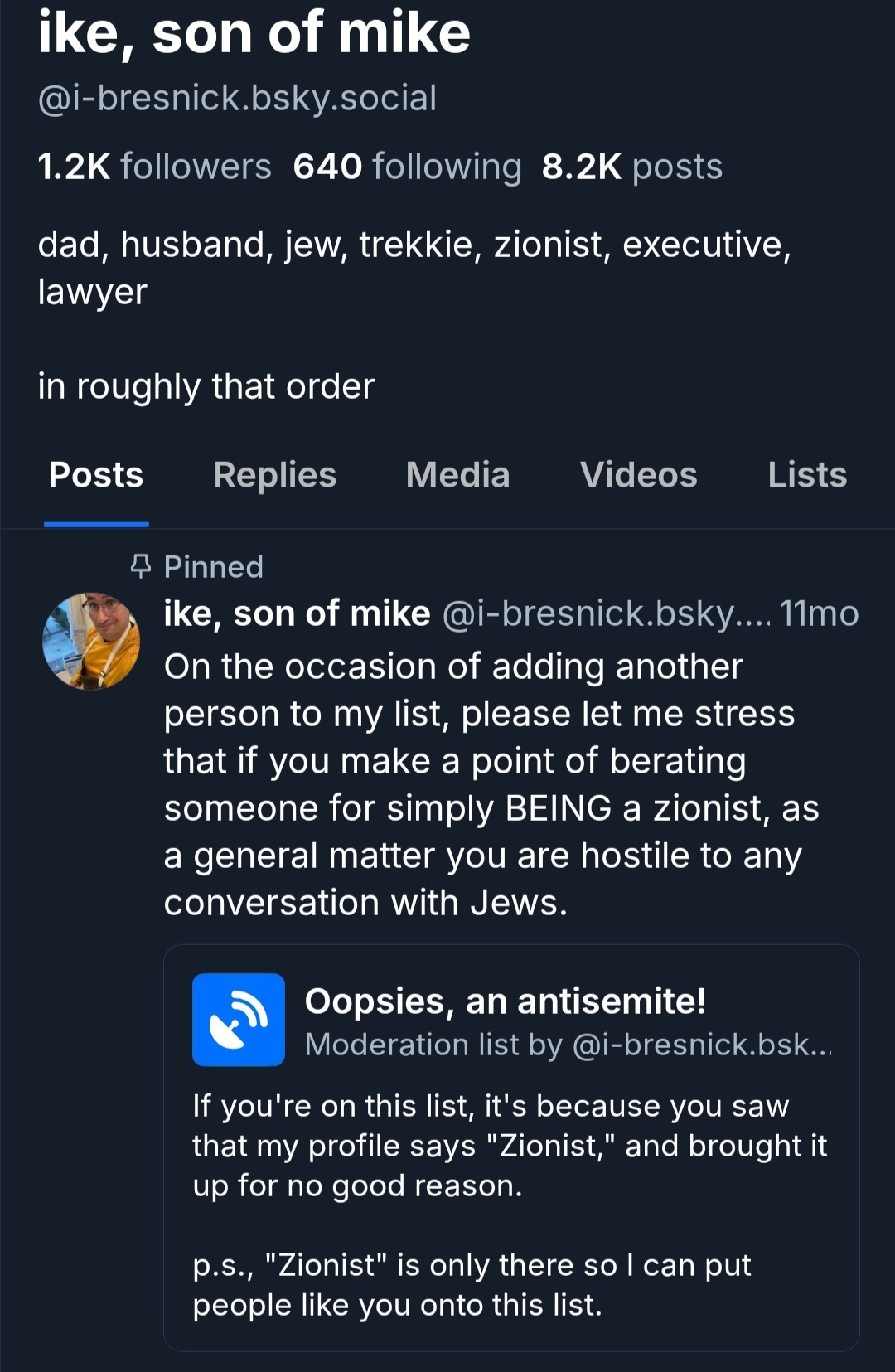Screen dimensions: 895x1372
Task: Switch to the Replies tab
Action: 274,475
